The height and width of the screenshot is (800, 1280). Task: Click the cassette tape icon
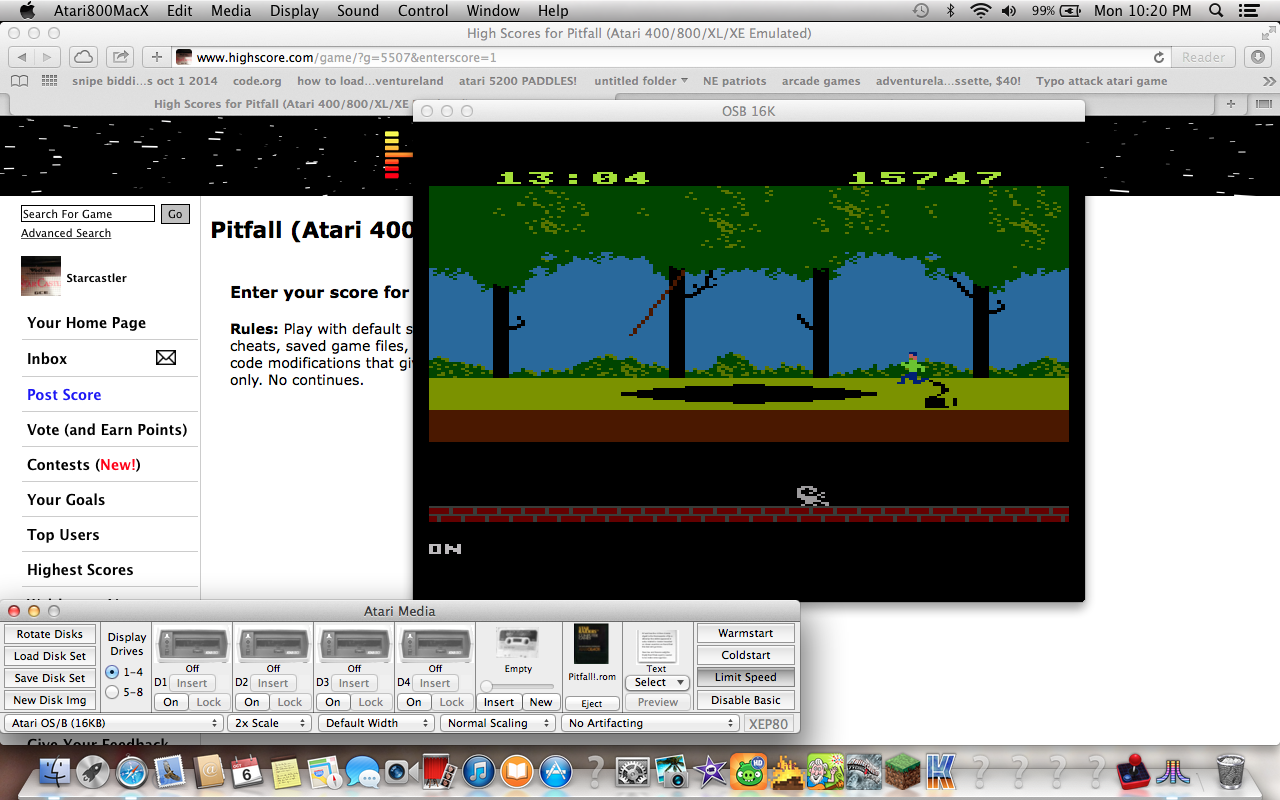click(x=517, y=641)
